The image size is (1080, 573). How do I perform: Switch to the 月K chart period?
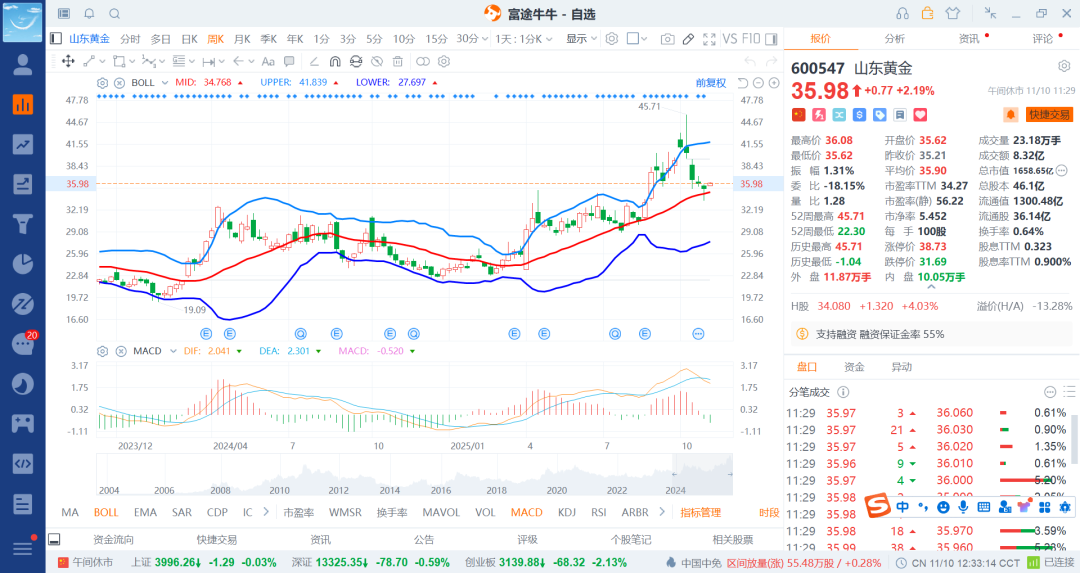[x=242, y=39]
